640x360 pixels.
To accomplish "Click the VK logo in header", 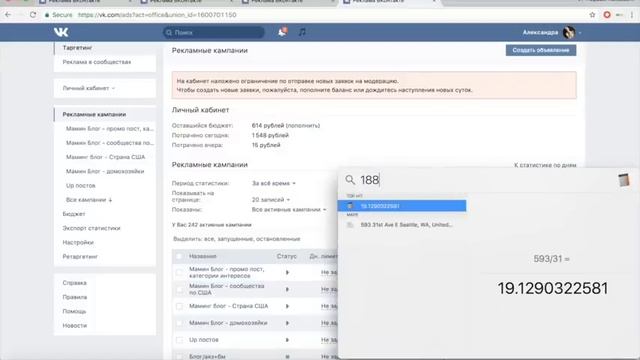I will (61, 32).
